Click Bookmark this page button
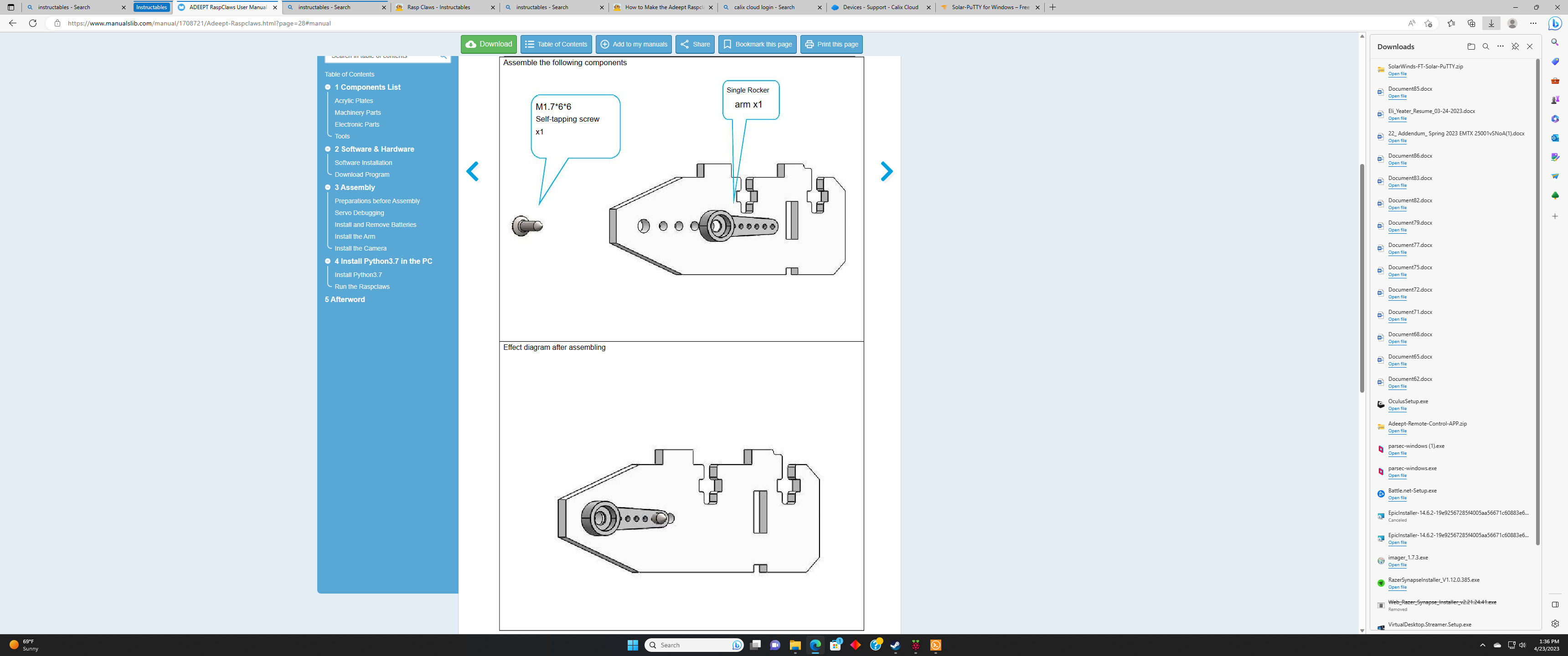This screenshot has width=1568, height=656. [x=757, y=44]
